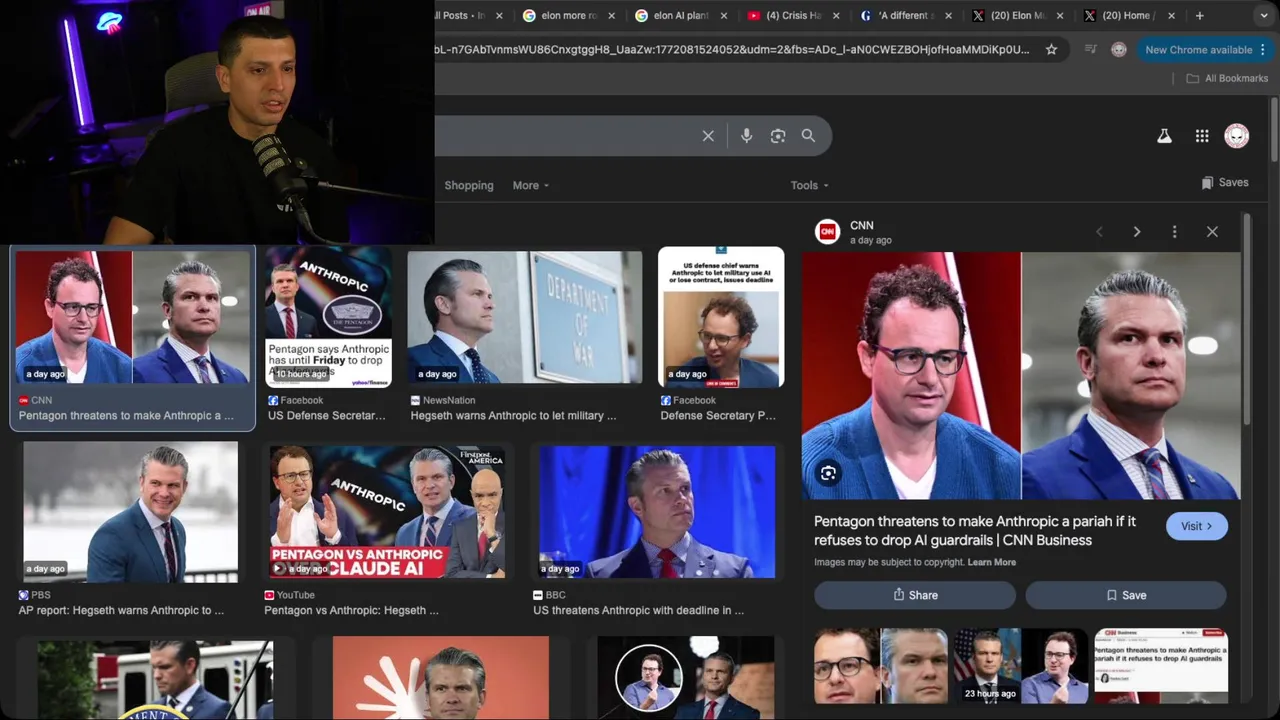The height and width of the screenshot is (720, 1280).
Task: Open the Google account avatar
Action: click(1237, 136)
